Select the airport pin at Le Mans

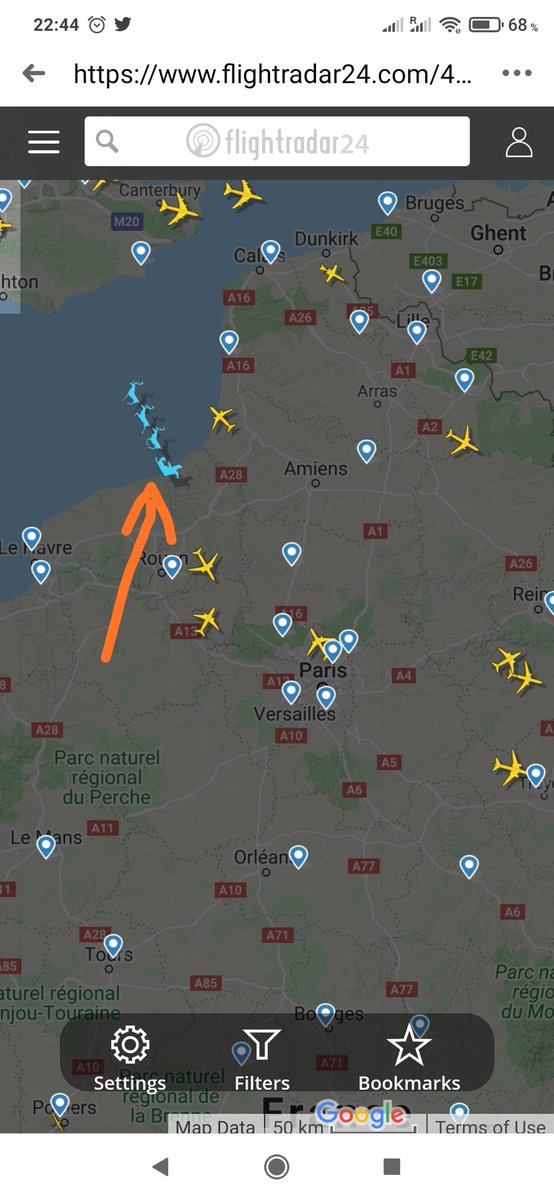point(46,846)
